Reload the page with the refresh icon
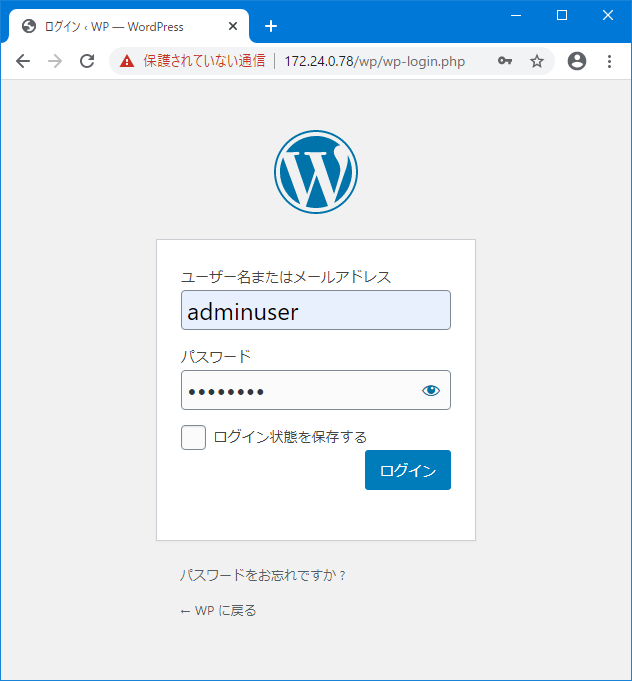 pos(87,61)
